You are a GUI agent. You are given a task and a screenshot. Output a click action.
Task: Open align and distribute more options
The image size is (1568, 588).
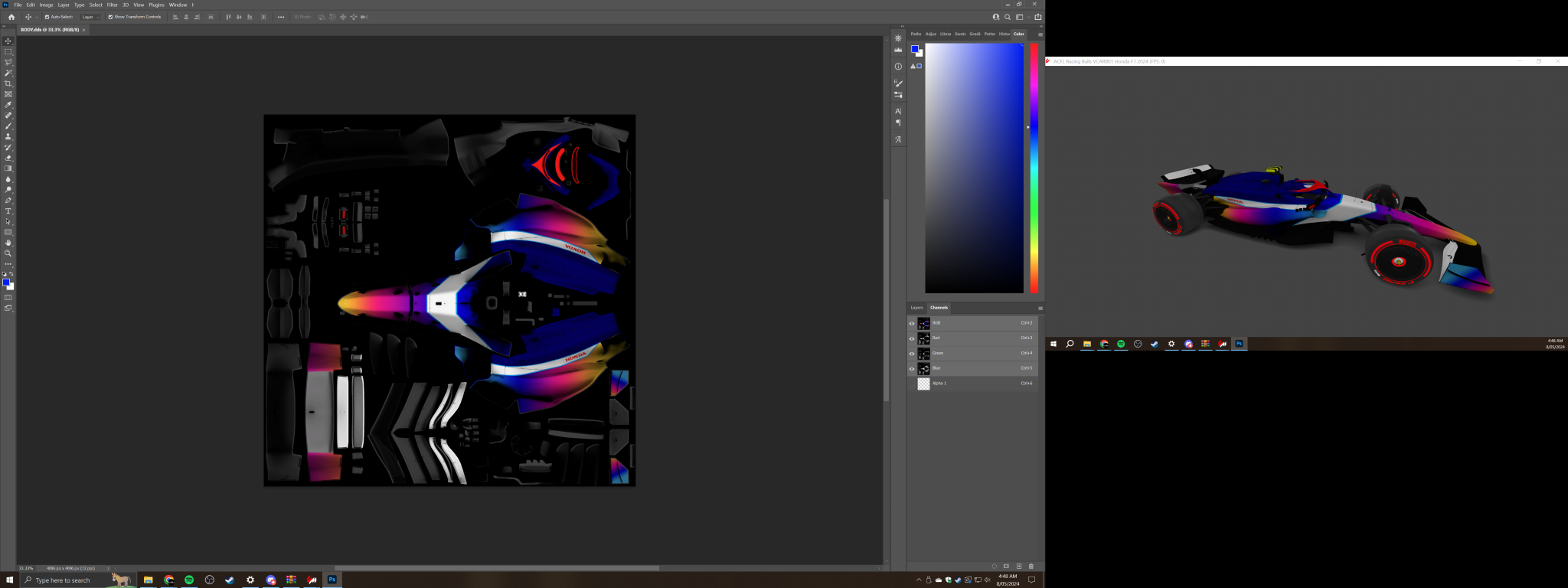click(x=281, y=17)
